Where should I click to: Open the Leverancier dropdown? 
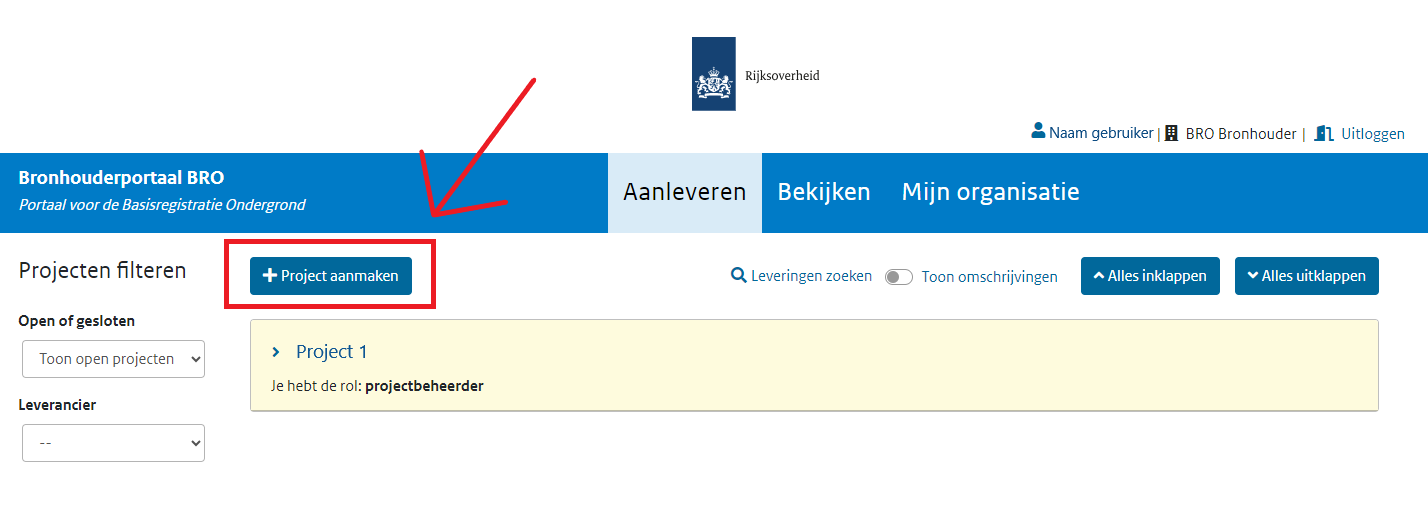point(113,443)
